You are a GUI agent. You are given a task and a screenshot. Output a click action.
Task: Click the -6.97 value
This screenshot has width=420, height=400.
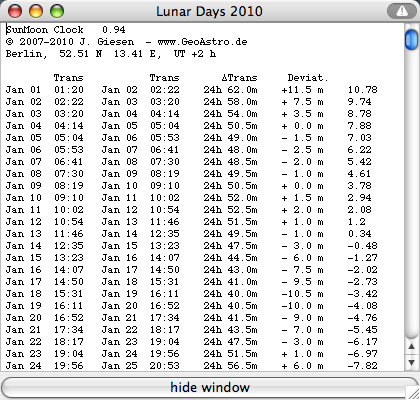tap(363, 354)
